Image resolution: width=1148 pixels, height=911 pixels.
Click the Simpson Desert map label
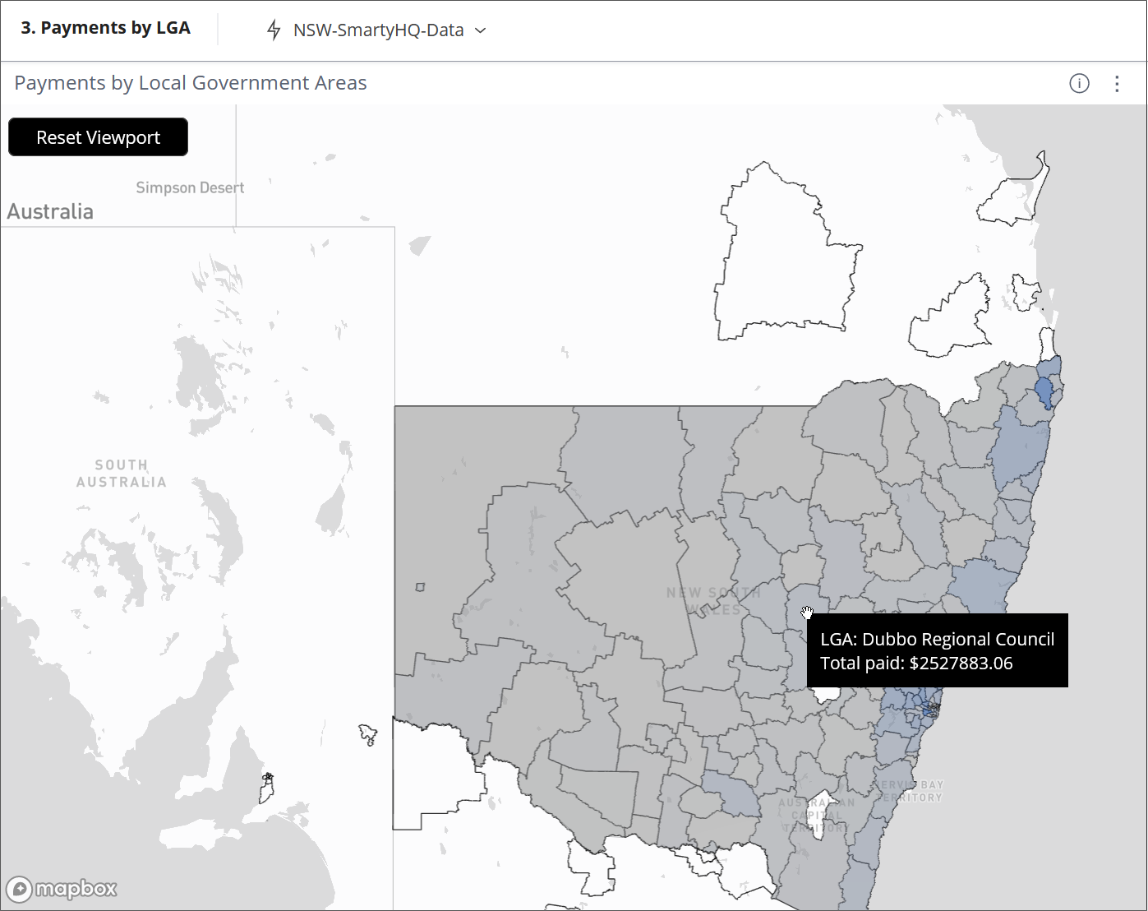[190, 188]
